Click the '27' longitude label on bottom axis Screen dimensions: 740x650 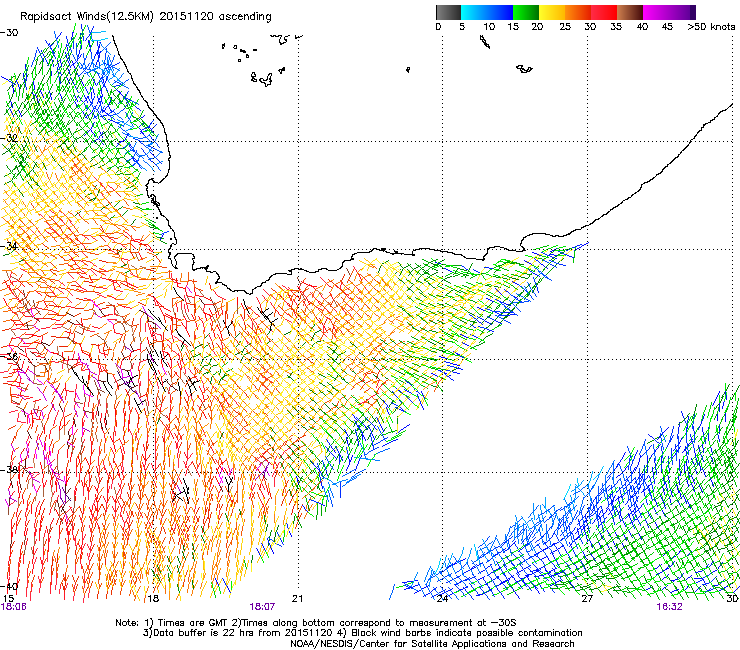(587, 599)
